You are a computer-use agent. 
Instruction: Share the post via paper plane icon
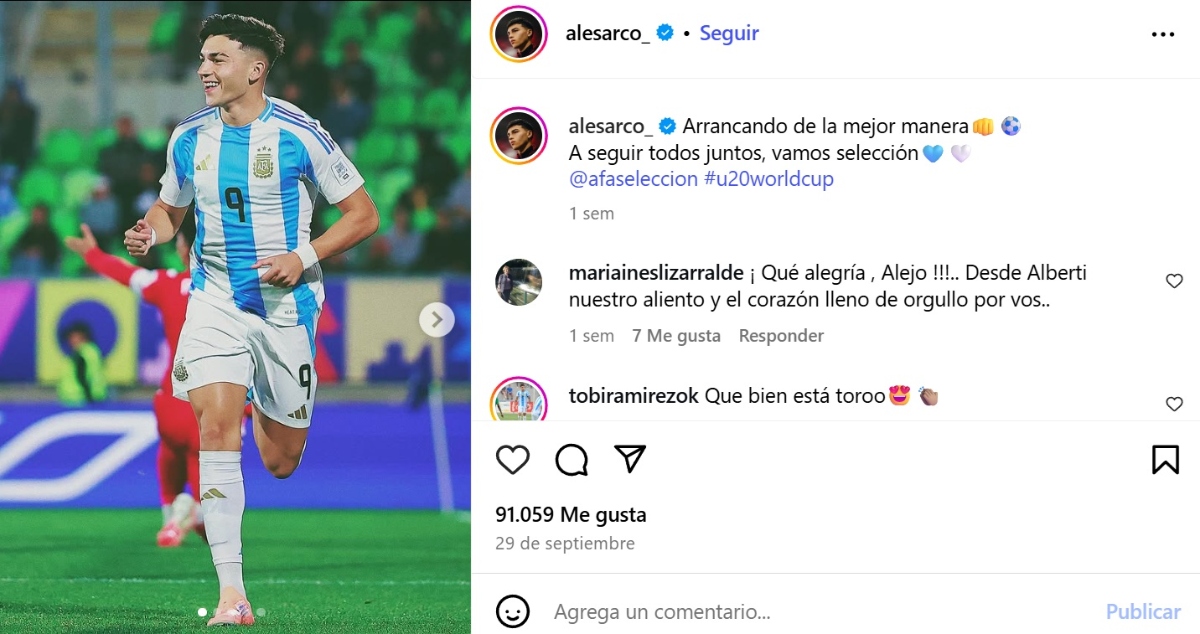click(630, 459)
